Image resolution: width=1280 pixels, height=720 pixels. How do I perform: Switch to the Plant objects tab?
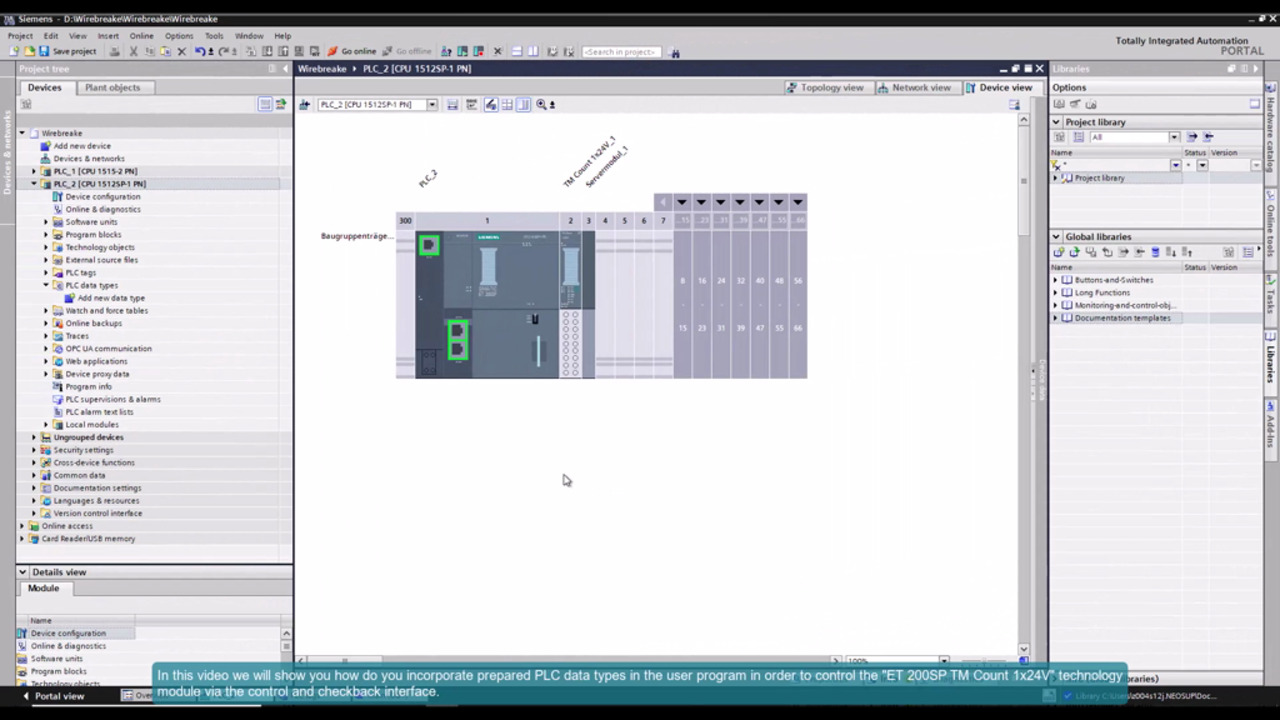pyautogui.click(x=112, y=87)
